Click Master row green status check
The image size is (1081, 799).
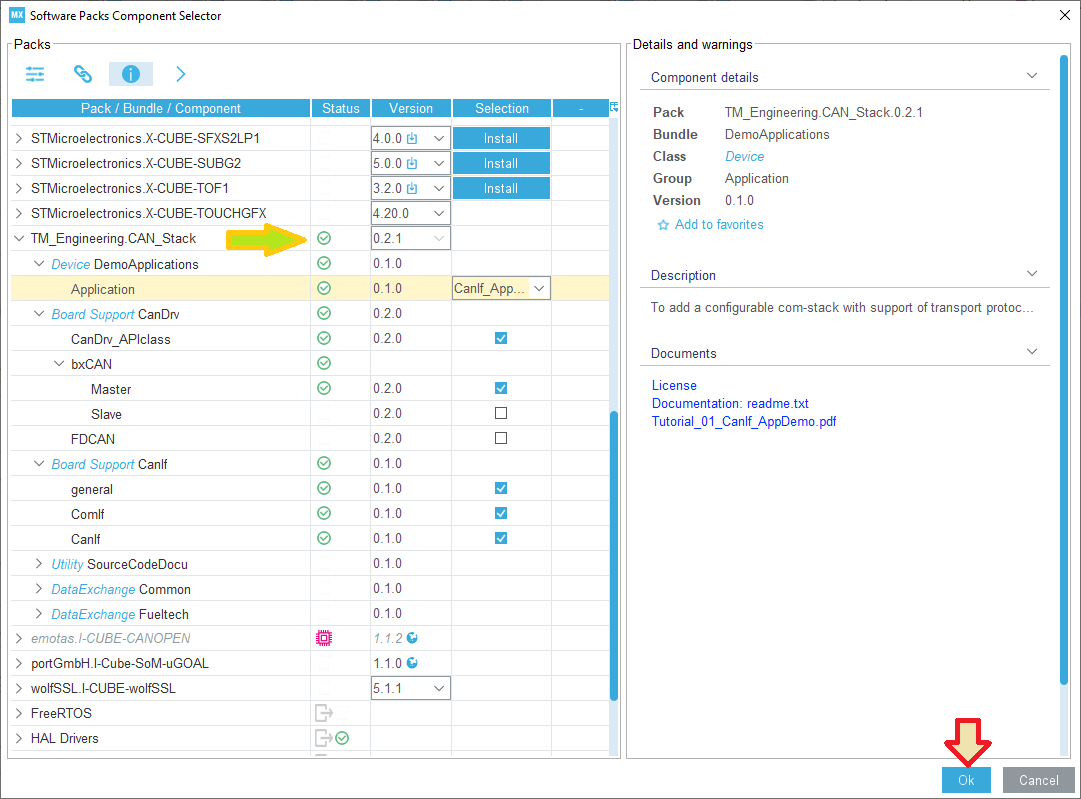point(324,388)
